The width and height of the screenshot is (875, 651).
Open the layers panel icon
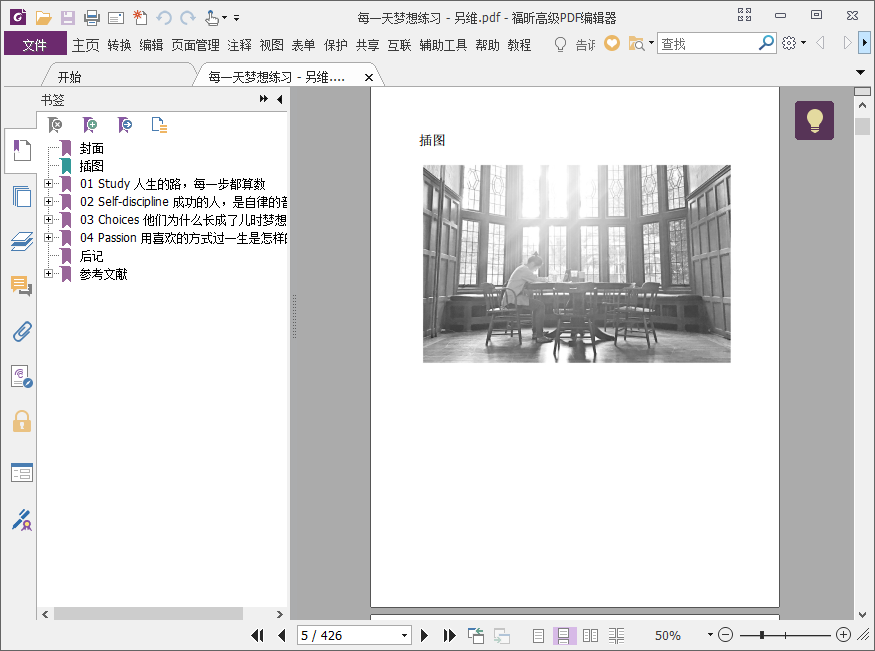click(x=22, y=242)
